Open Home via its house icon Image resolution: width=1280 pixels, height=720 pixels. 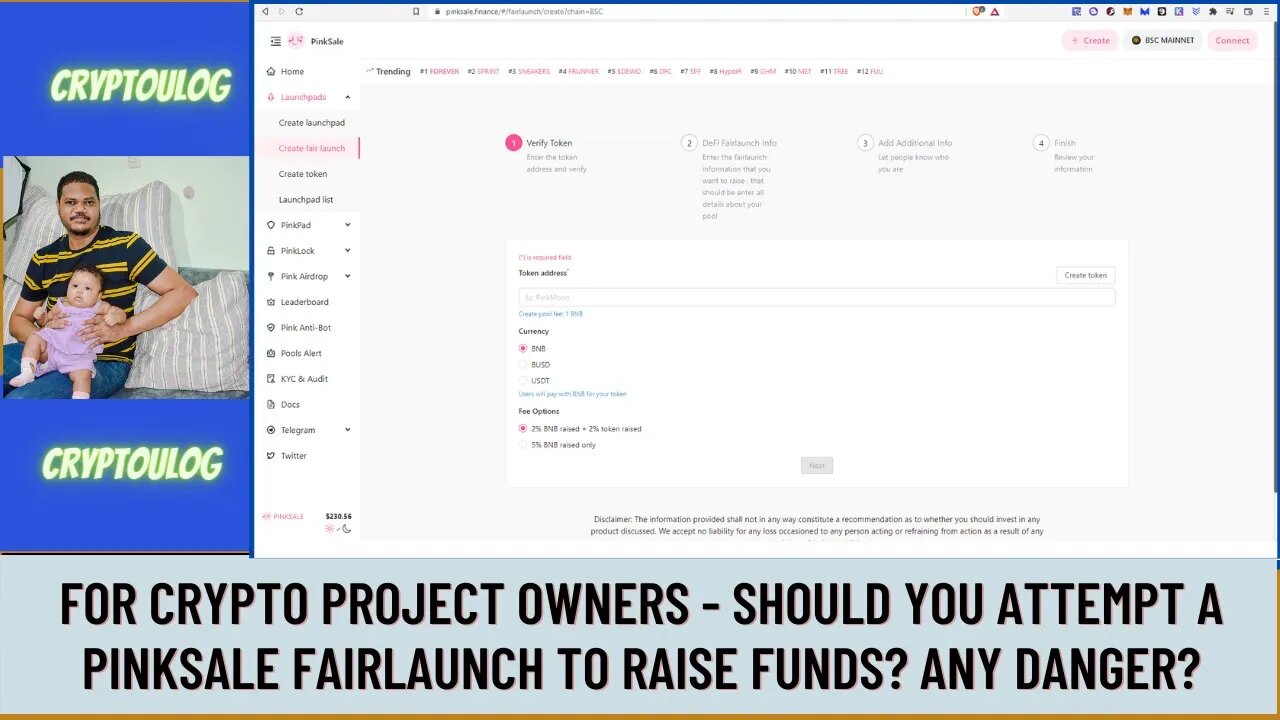click(x=271, y=71)
